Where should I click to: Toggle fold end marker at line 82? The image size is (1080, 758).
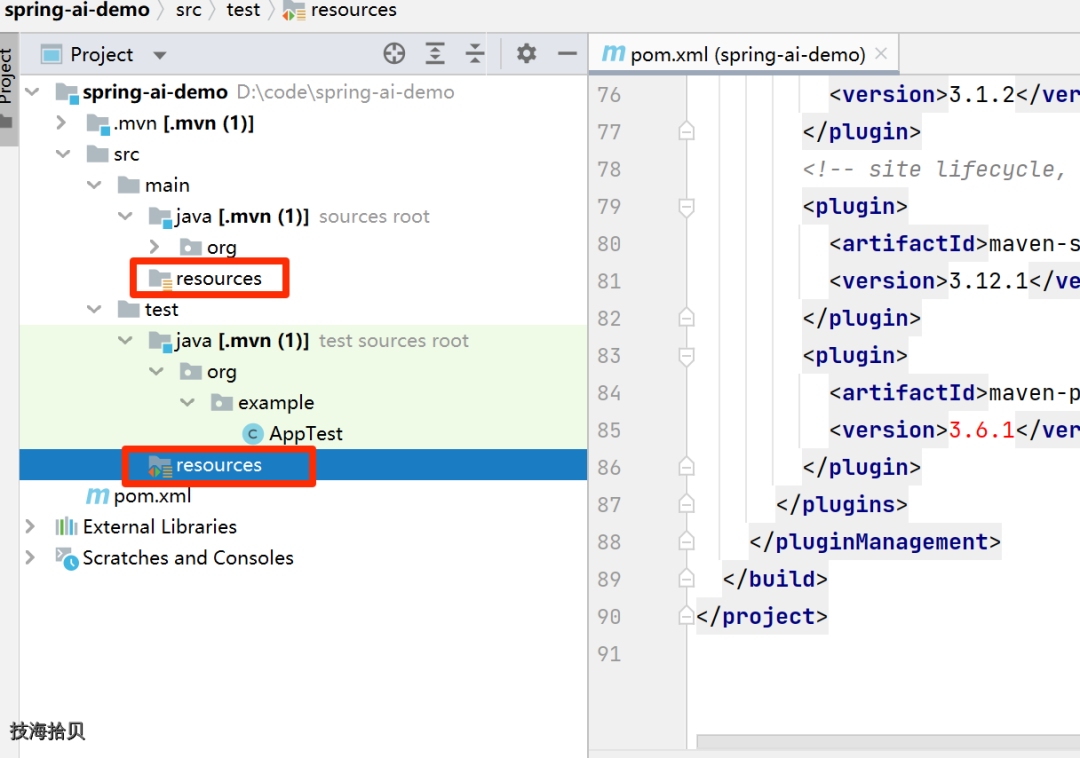point(686,318)
